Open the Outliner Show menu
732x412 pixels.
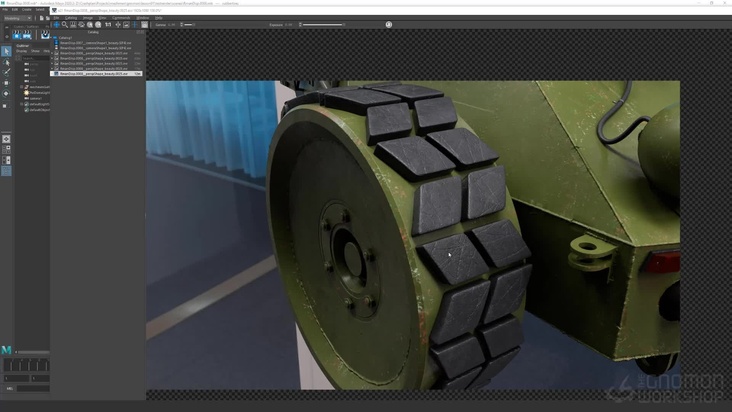pos(35,51)
